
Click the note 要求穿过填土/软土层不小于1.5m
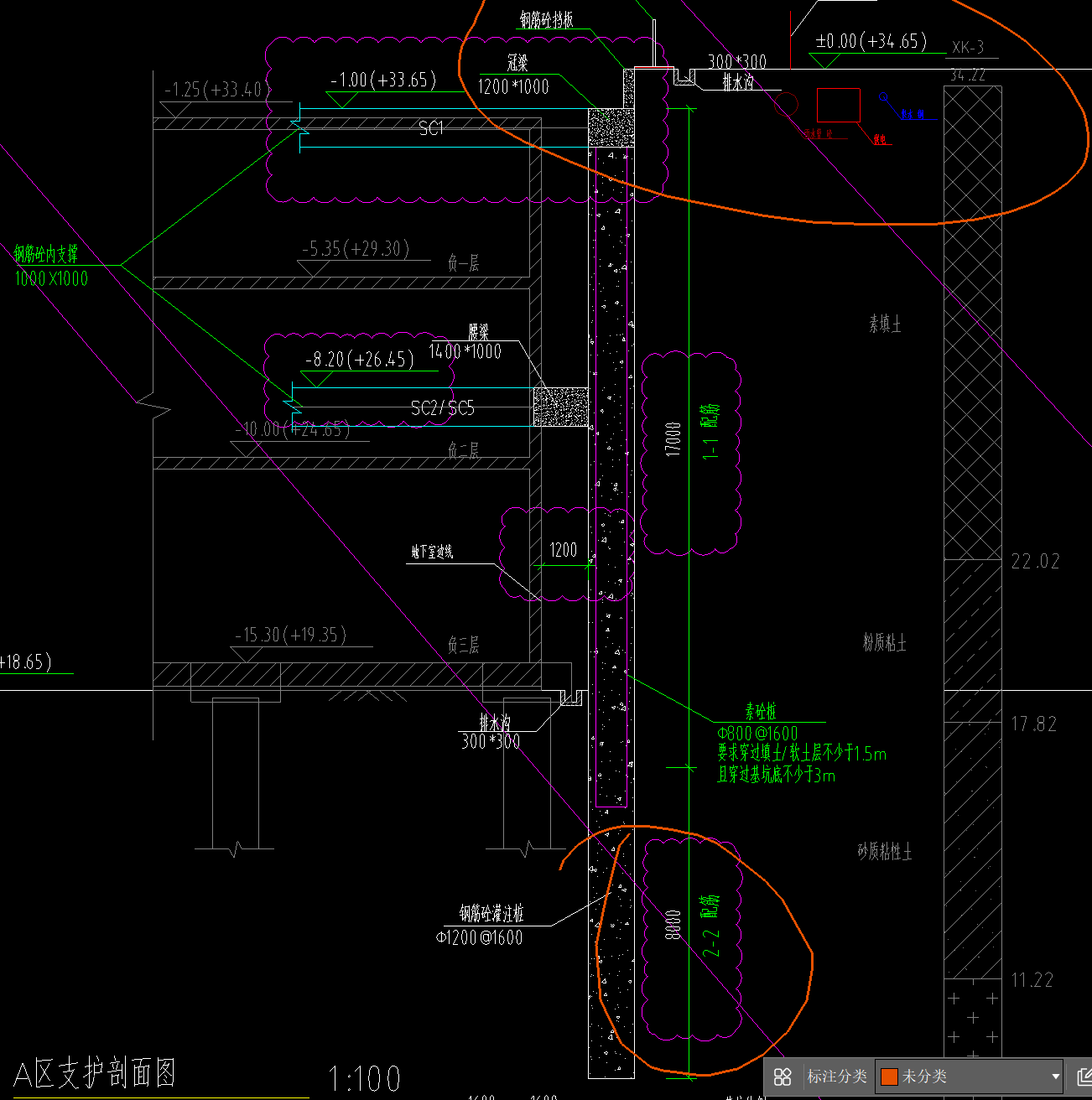802,754
